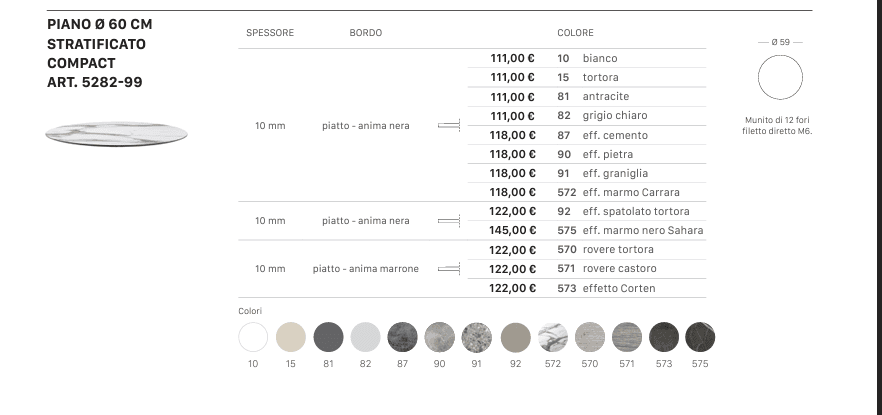Image resolution: width=882 pixels, height=415 pixels.
Task: Open the marble tabletop product thumbnail
Action: tap(116, 133)
